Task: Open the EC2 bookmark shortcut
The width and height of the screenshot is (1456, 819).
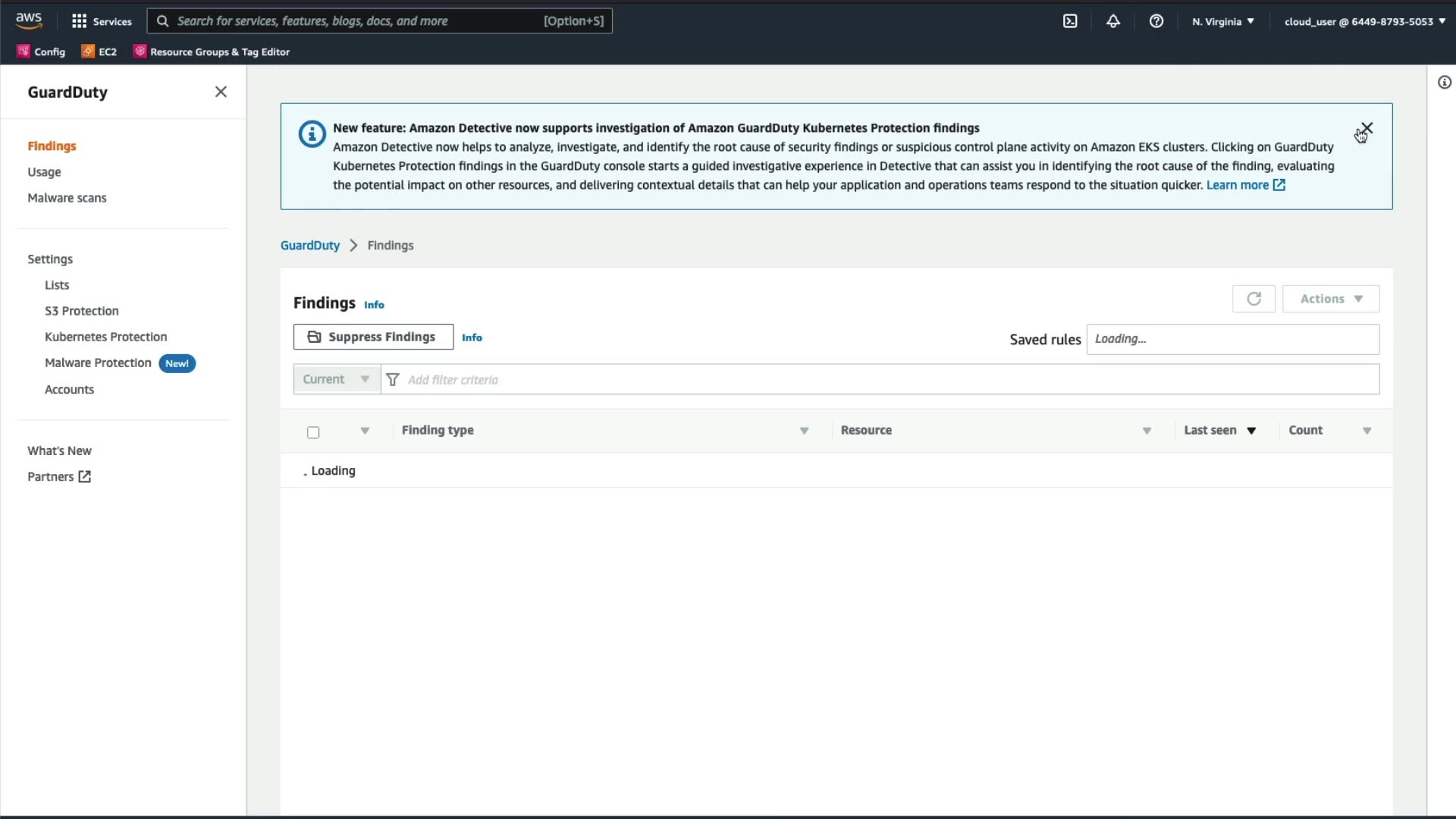Action: click(x=99, y=52)
